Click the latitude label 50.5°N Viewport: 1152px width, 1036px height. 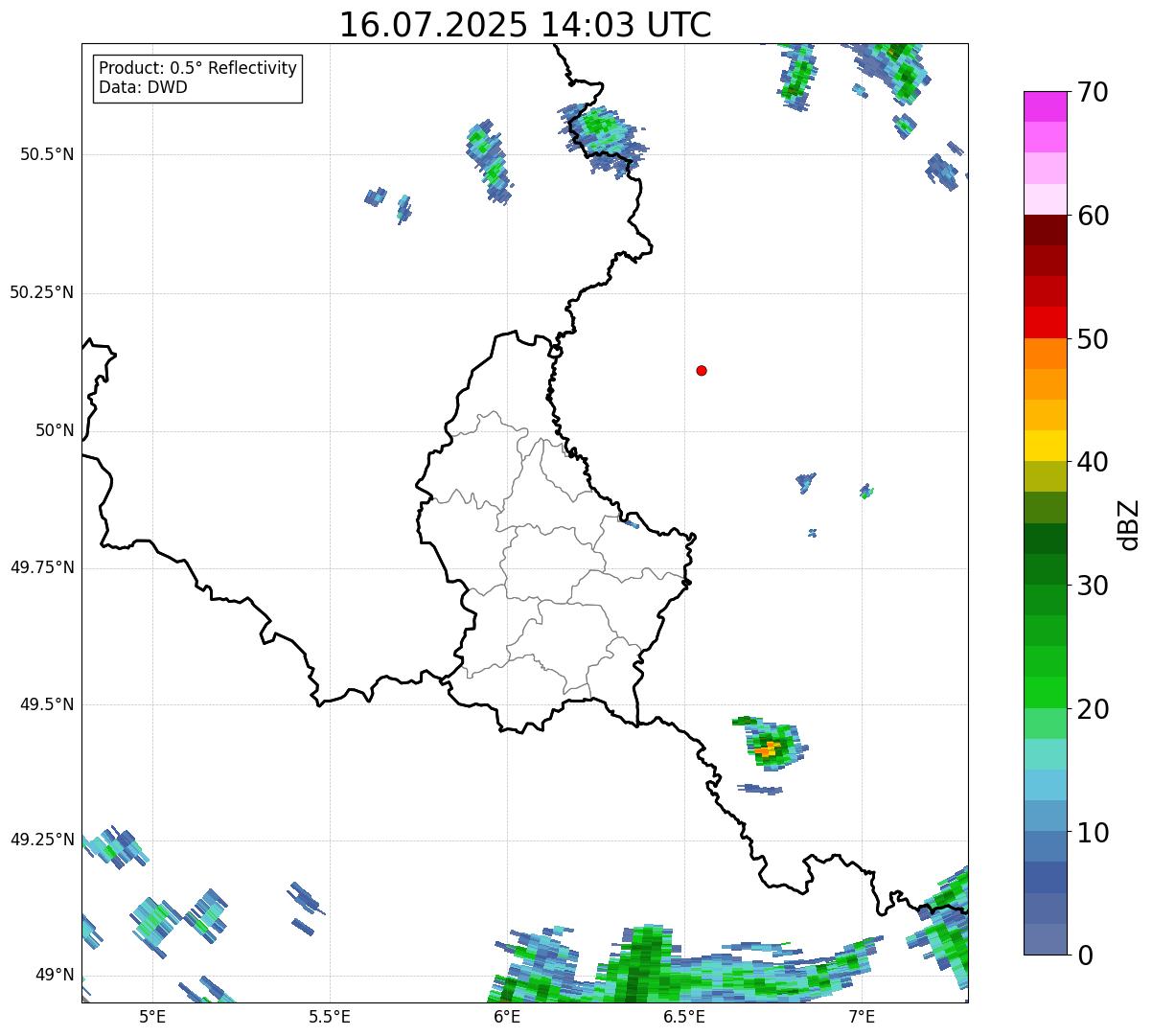pos(47,154)
